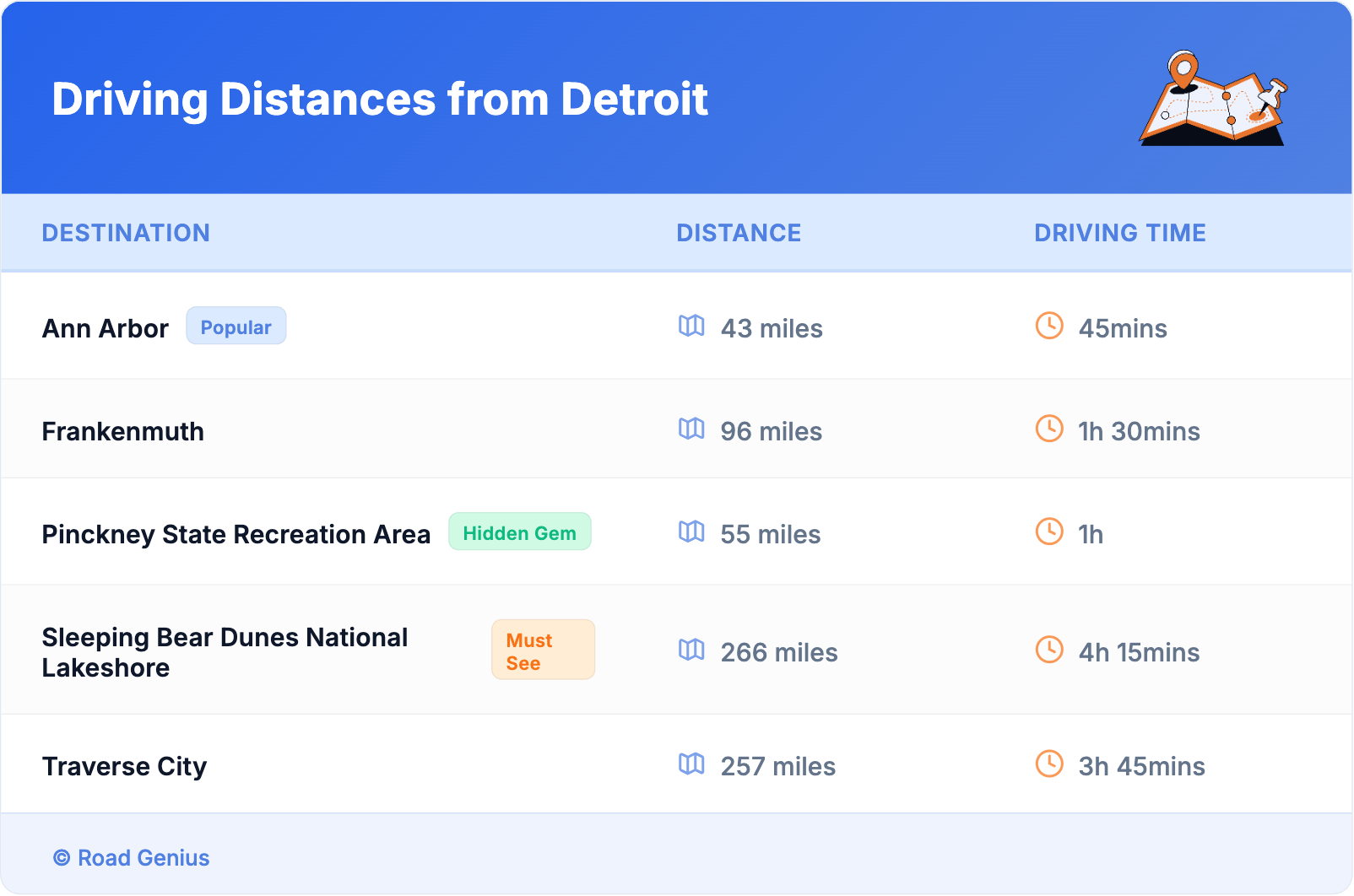Click the clock icon beside 3h 45mins
This screenshot has height=896, width=1354.
[x=1049, y=764]
